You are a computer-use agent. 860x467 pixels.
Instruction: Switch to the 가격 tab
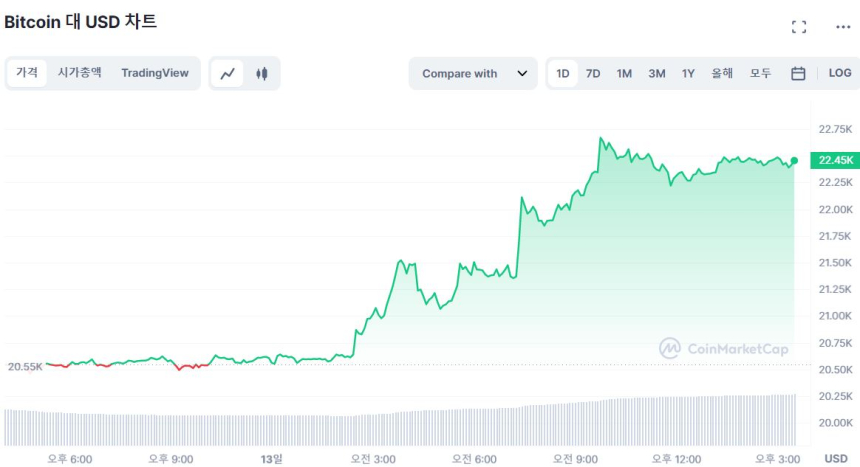tap(27, 73)
